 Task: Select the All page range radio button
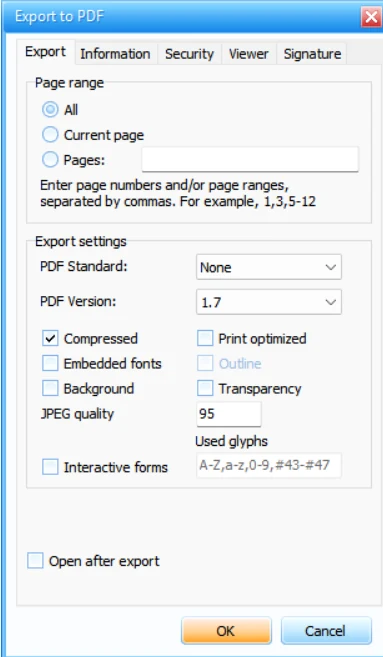pyautogui.click(x=50, y=110)
